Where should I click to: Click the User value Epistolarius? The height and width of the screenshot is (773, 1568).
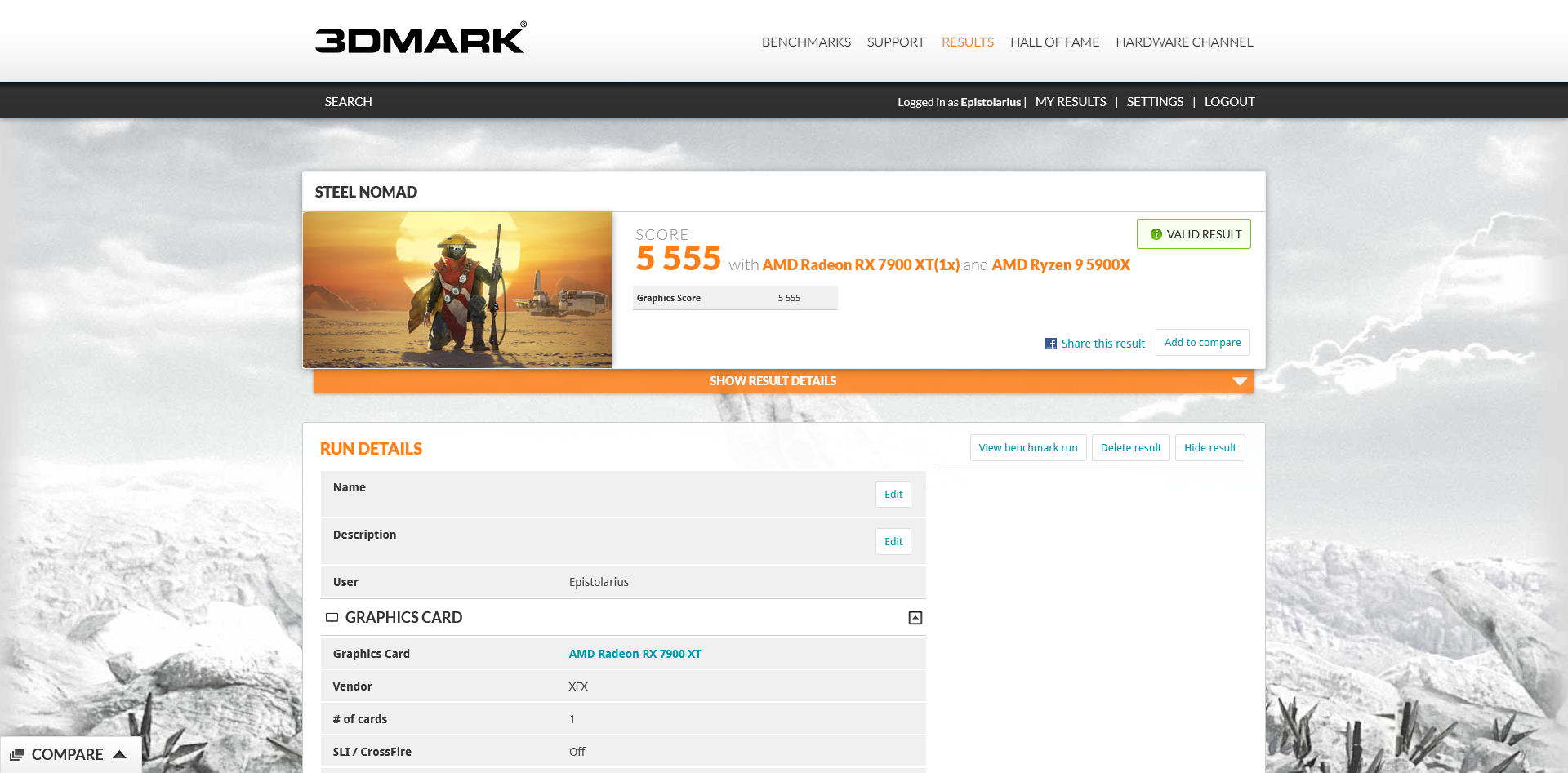click(599, 582)
